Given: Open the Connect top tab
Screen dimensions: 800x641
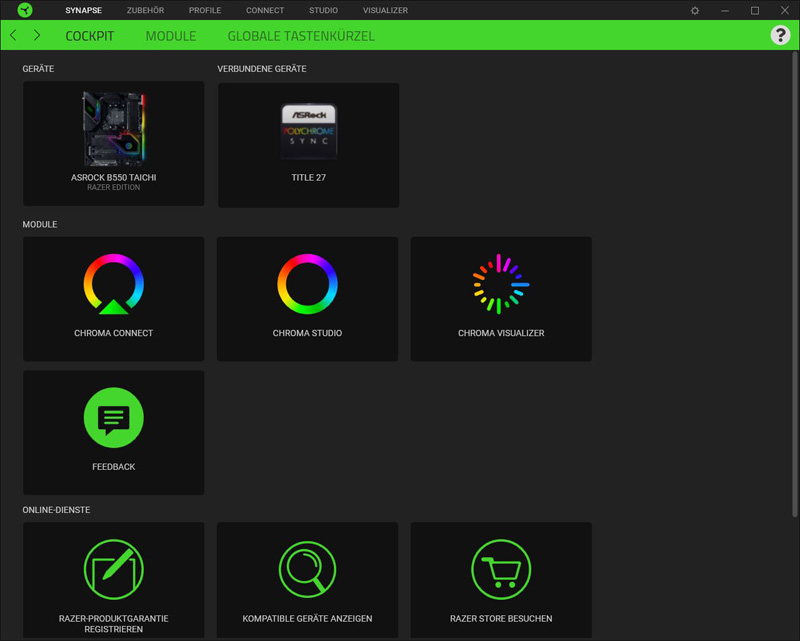Looking at the screenshot, I should click(x=265, y=10).
